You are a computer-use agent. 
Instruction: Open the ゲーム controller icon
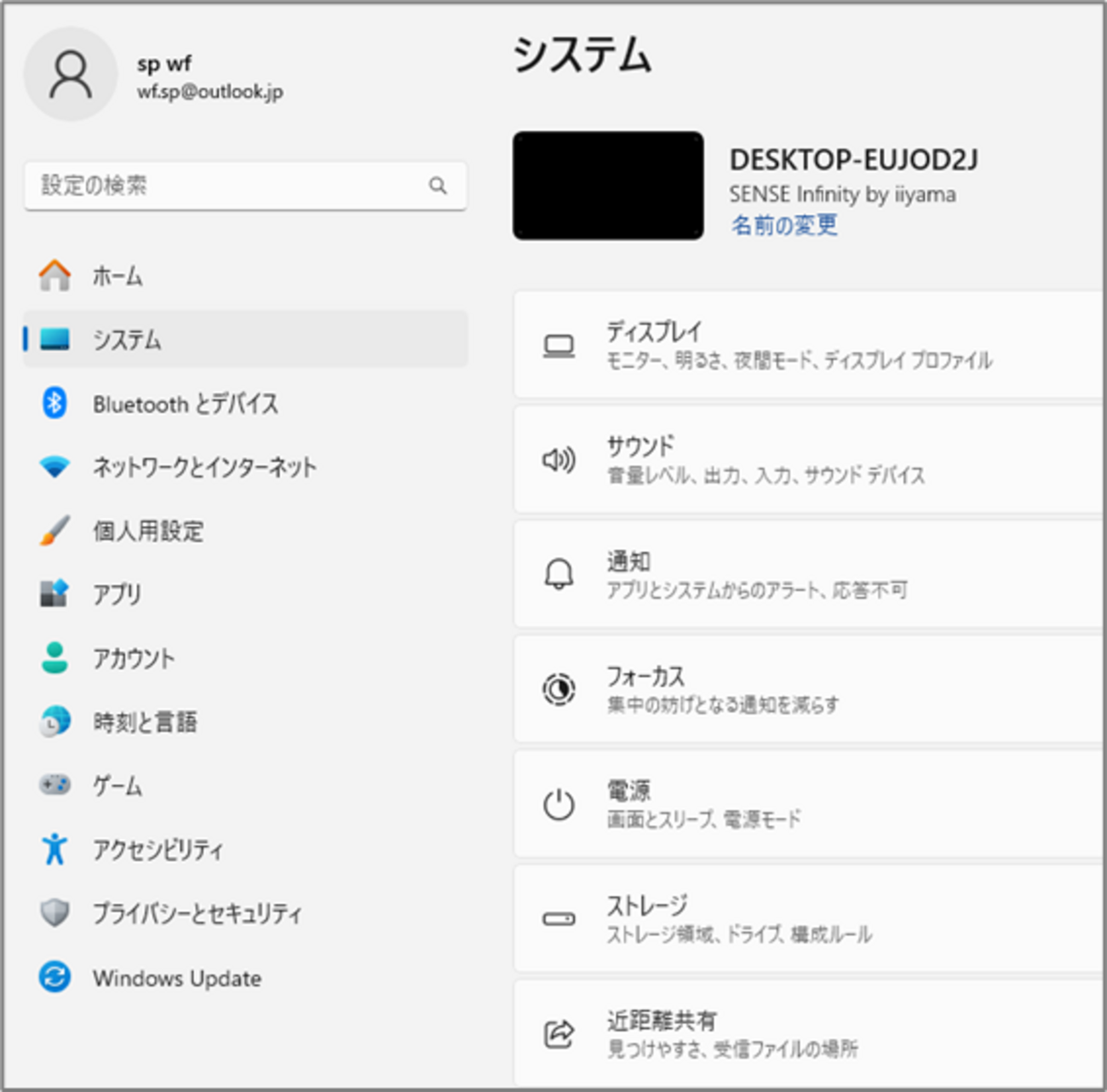(x=54, y=785)
